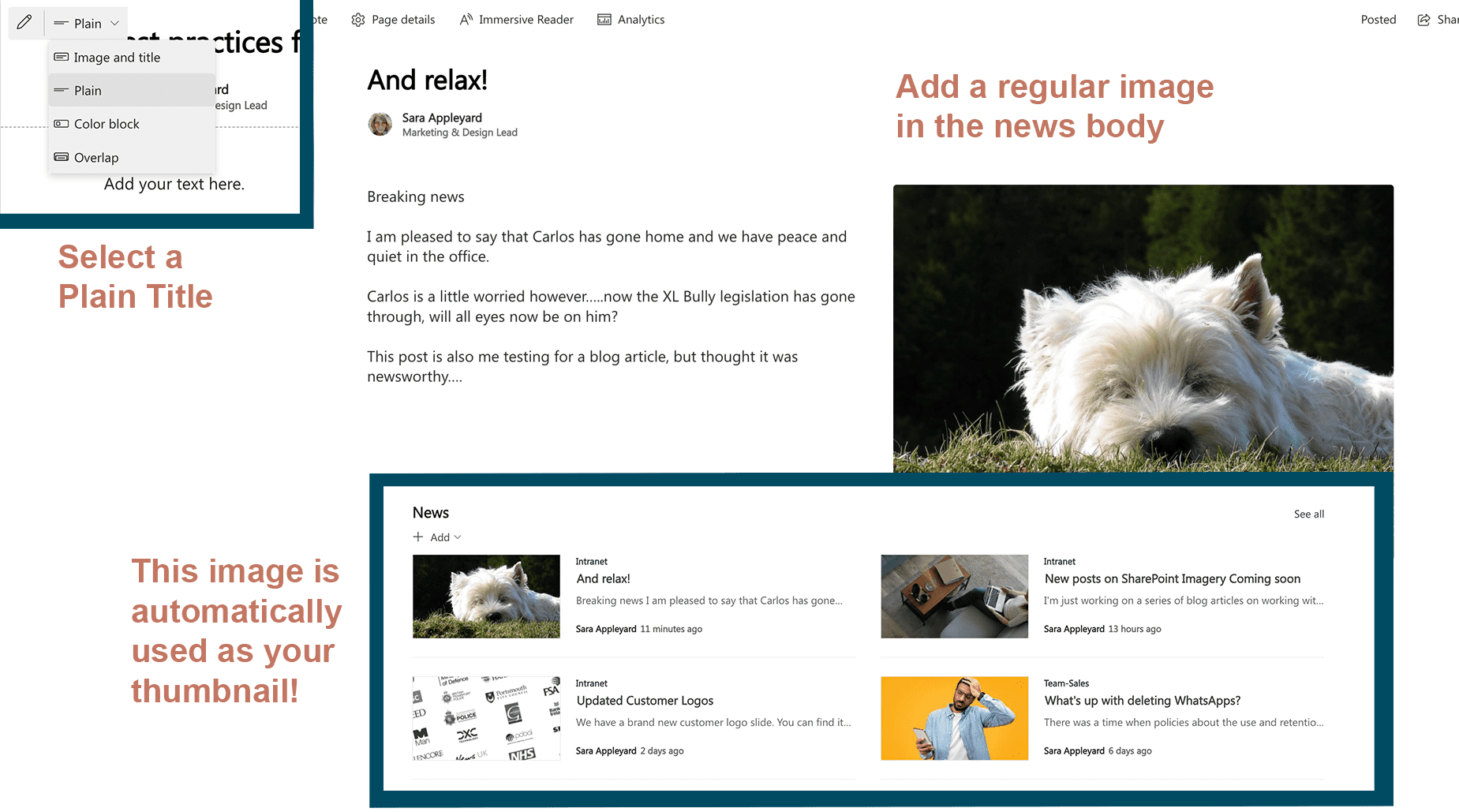Click the See all link in News
The image size is (1459, 812).
point(1308,514)
